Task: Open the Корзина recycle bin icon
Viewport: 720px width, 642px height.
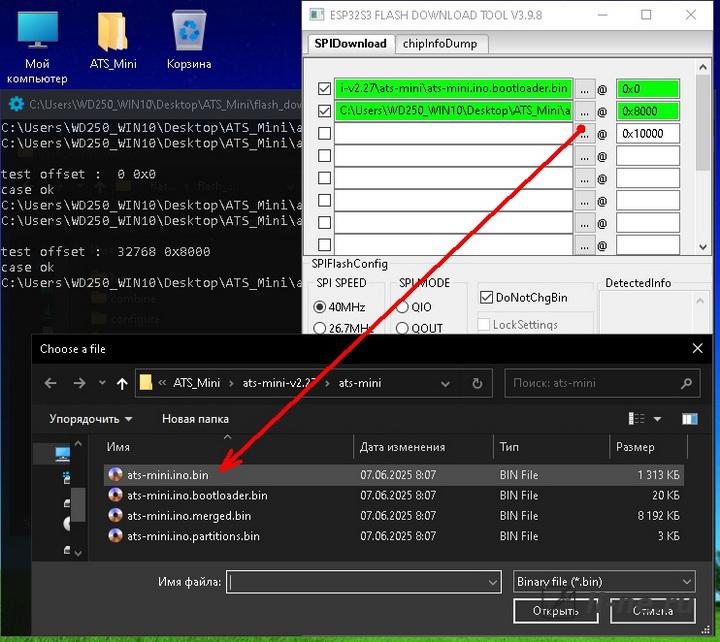Action: [x=189, y=40]
